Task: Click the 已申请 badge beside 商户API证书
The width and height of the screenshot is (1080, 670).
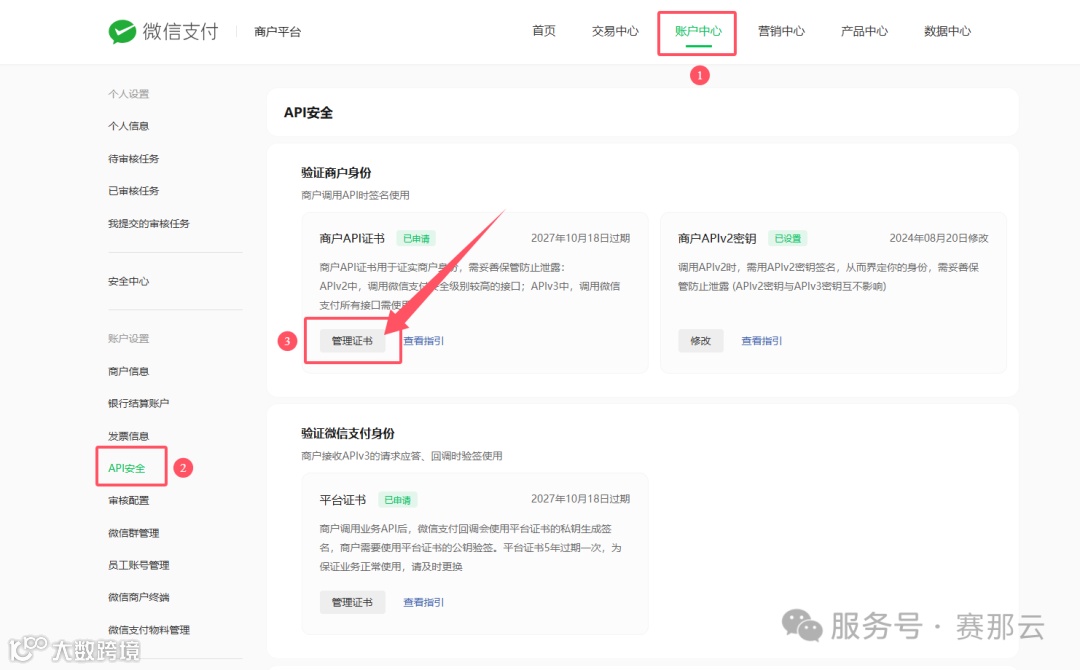Action: click(416, 239)
